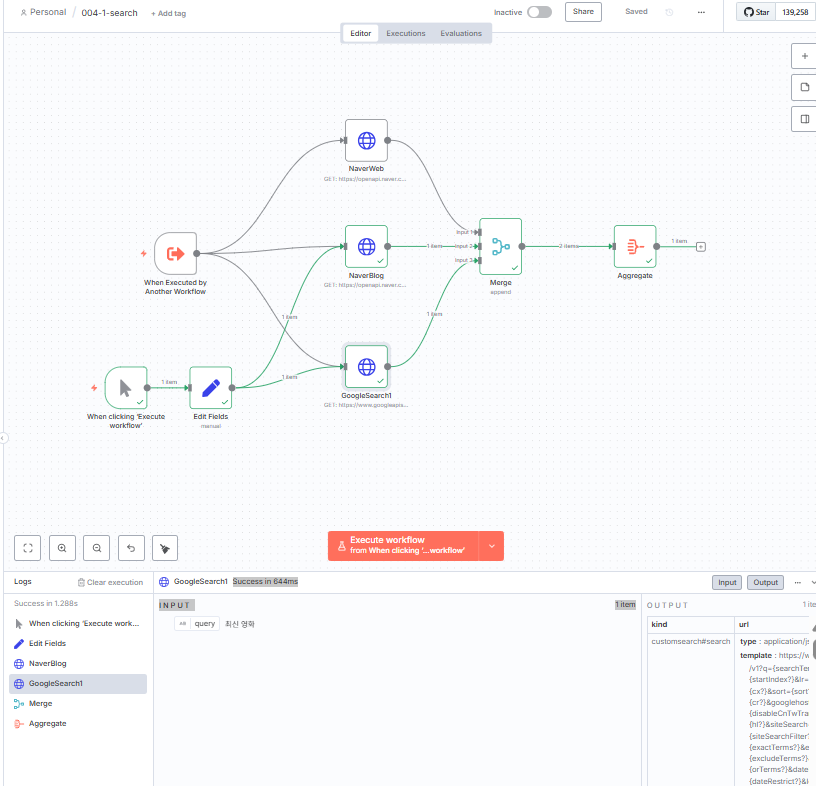The width and height of the screenshot is (816, 786).
Task: Switch to the Executions tab
Action: [405, 33]
